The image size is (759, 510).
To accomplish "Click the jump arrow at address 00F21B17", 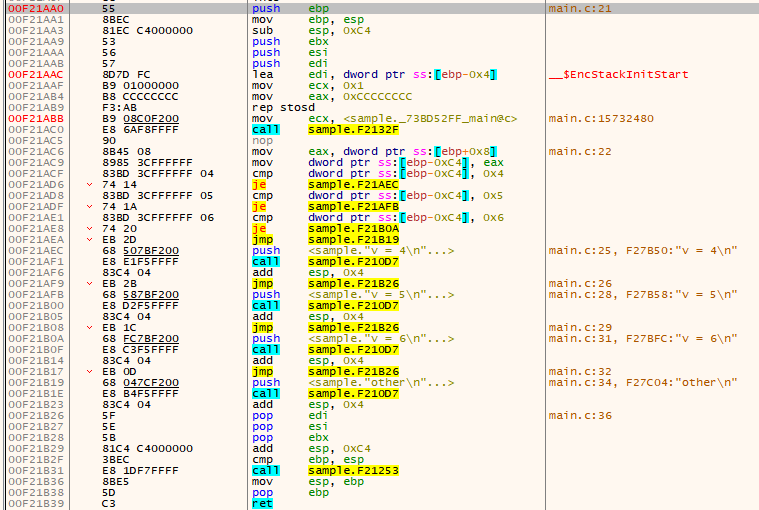I will [x=89, y=370].
